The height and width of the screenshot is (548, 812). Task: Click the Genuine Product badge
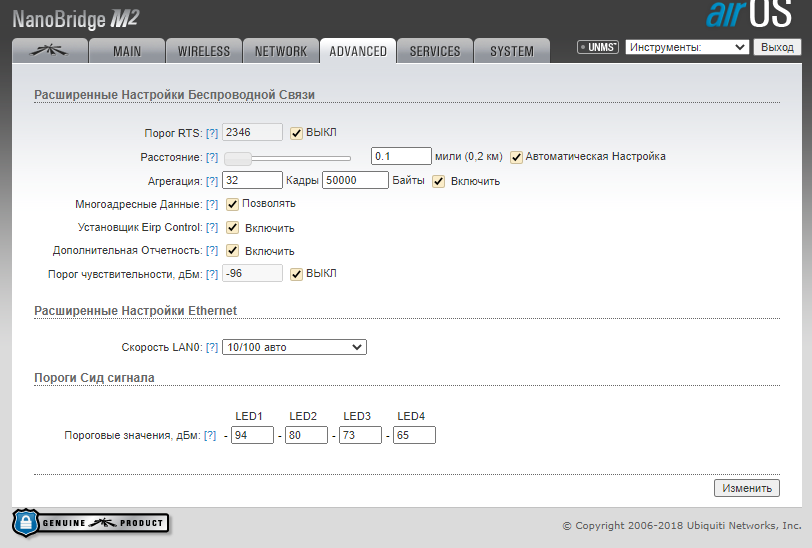(90, 523)
